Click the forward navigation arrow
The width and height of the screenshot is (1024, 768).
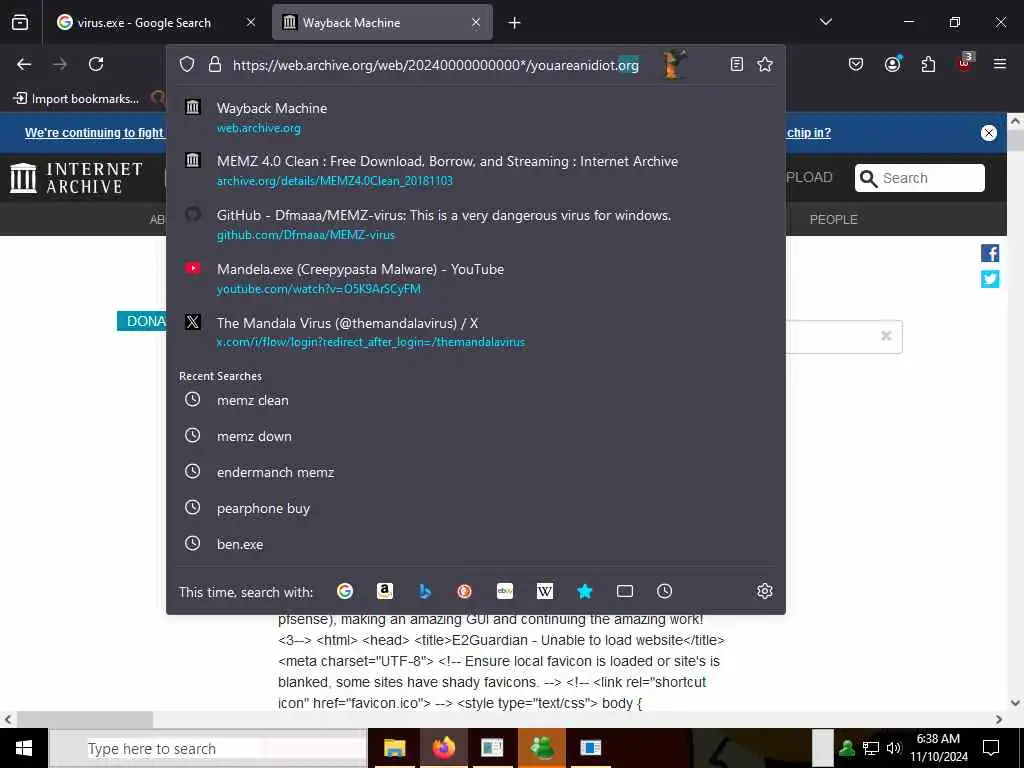[60, 64]
